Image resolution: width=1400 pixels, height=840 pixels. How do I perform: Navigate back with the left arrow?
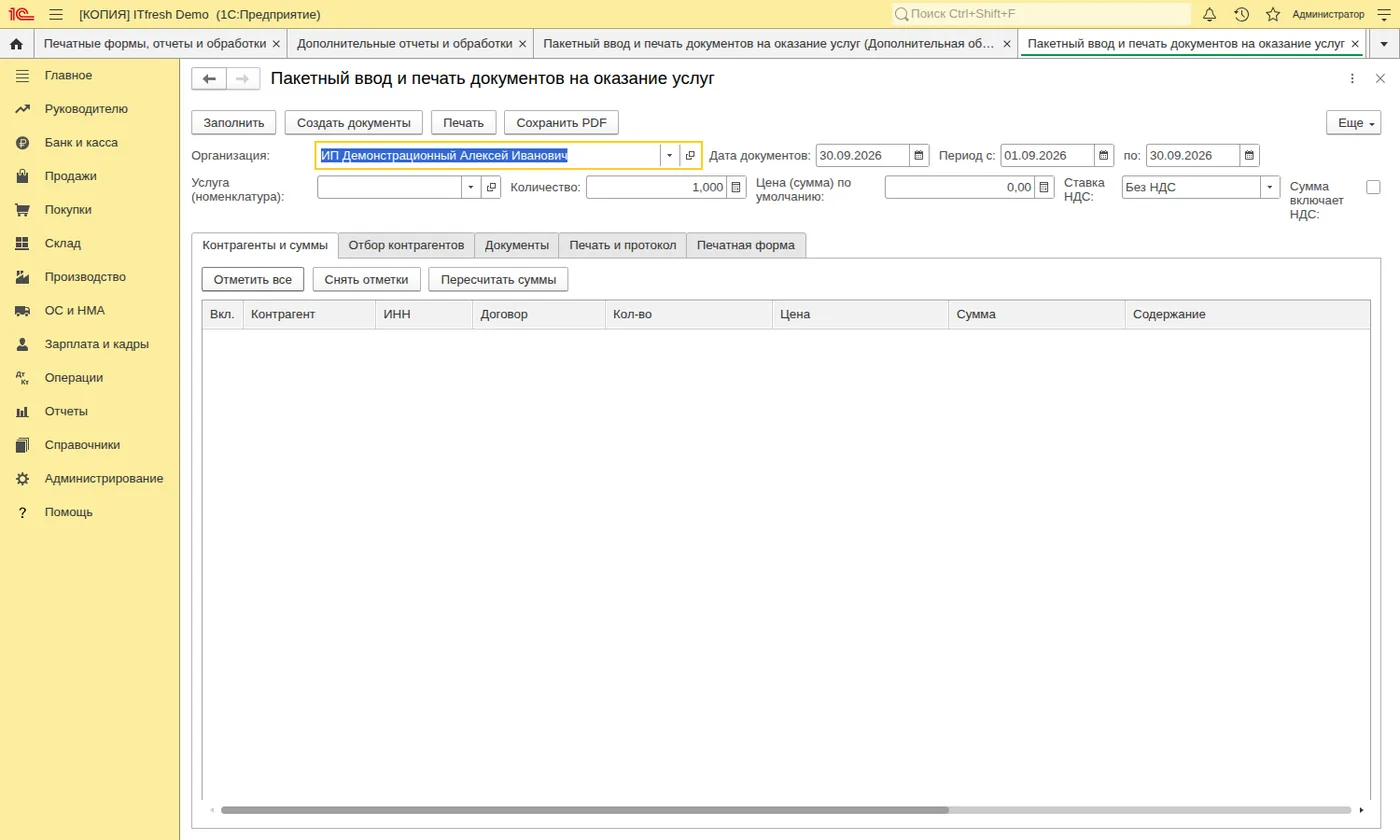209,79
